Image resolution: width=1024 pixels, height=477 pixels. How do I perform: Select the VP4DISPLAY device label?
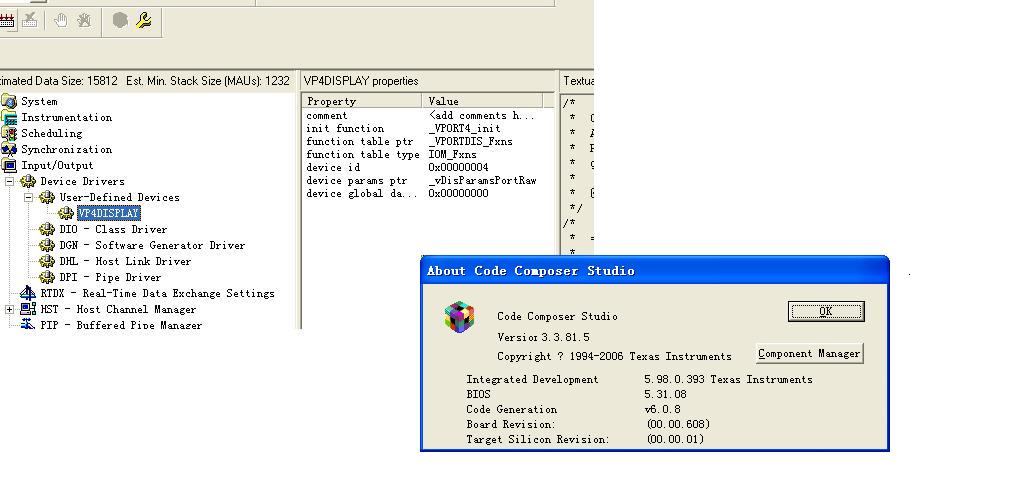(x=108, y=213)
